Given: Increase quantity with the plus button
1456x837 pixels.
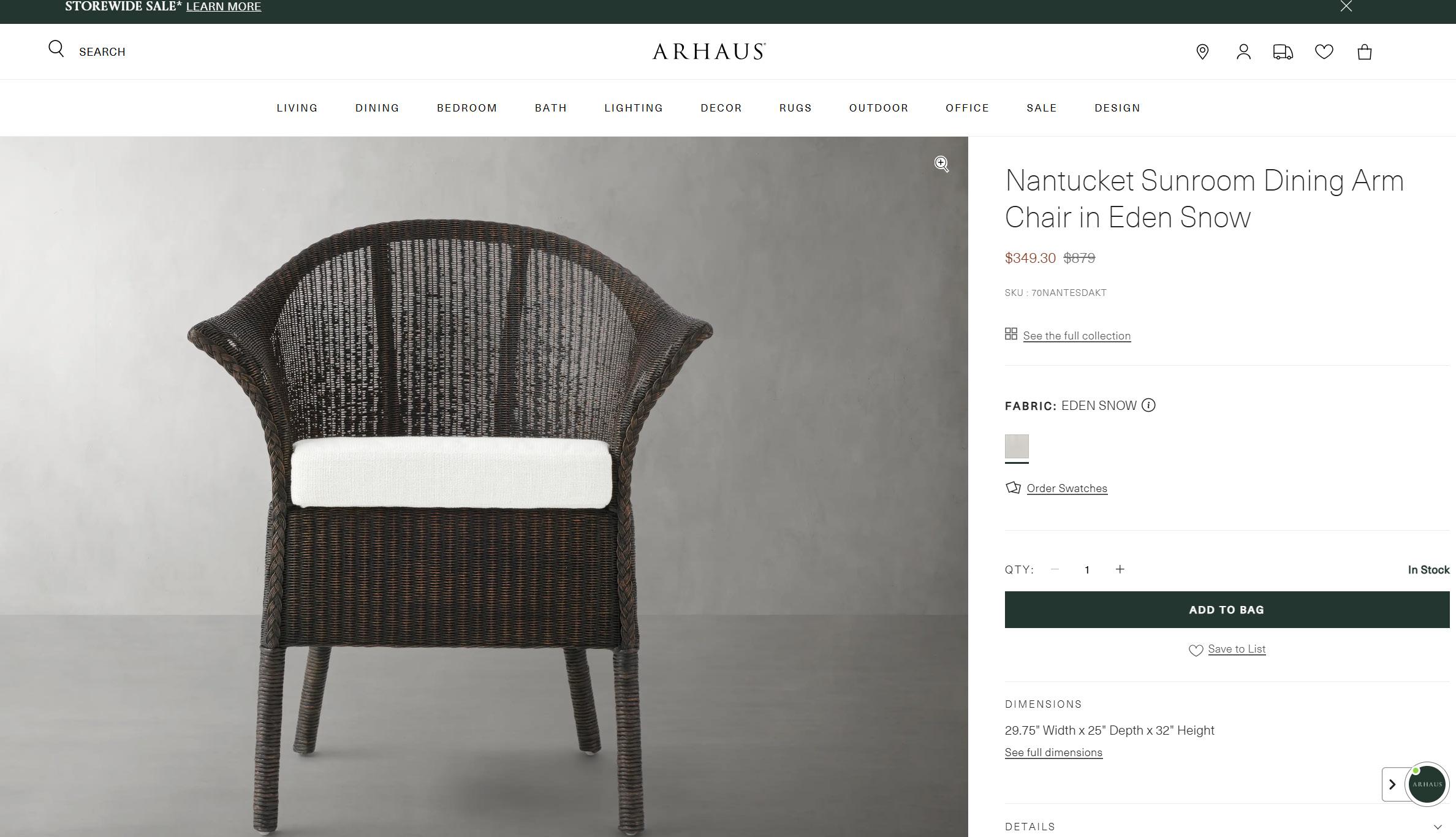Looking at the screenshot, I should [1120, 569].
